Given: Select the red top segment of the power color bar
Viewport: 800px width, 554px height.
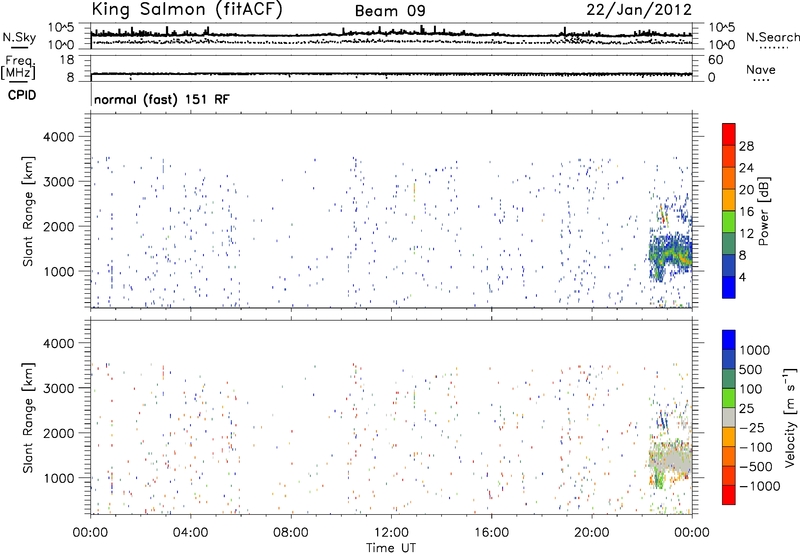Looking at the screenshot, I should point(729,134).
